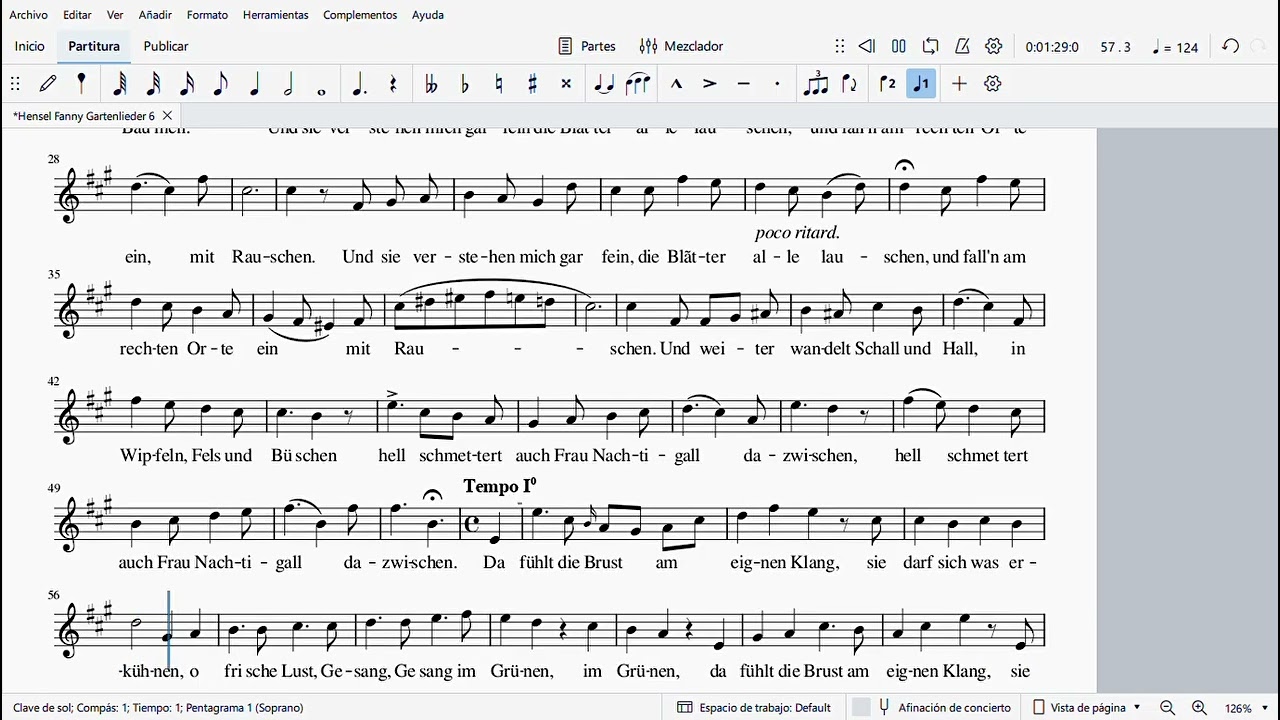The height and width of the screenshot is (720, 1280).
Task: Apply double flat accidental
Action: point(431,84)
